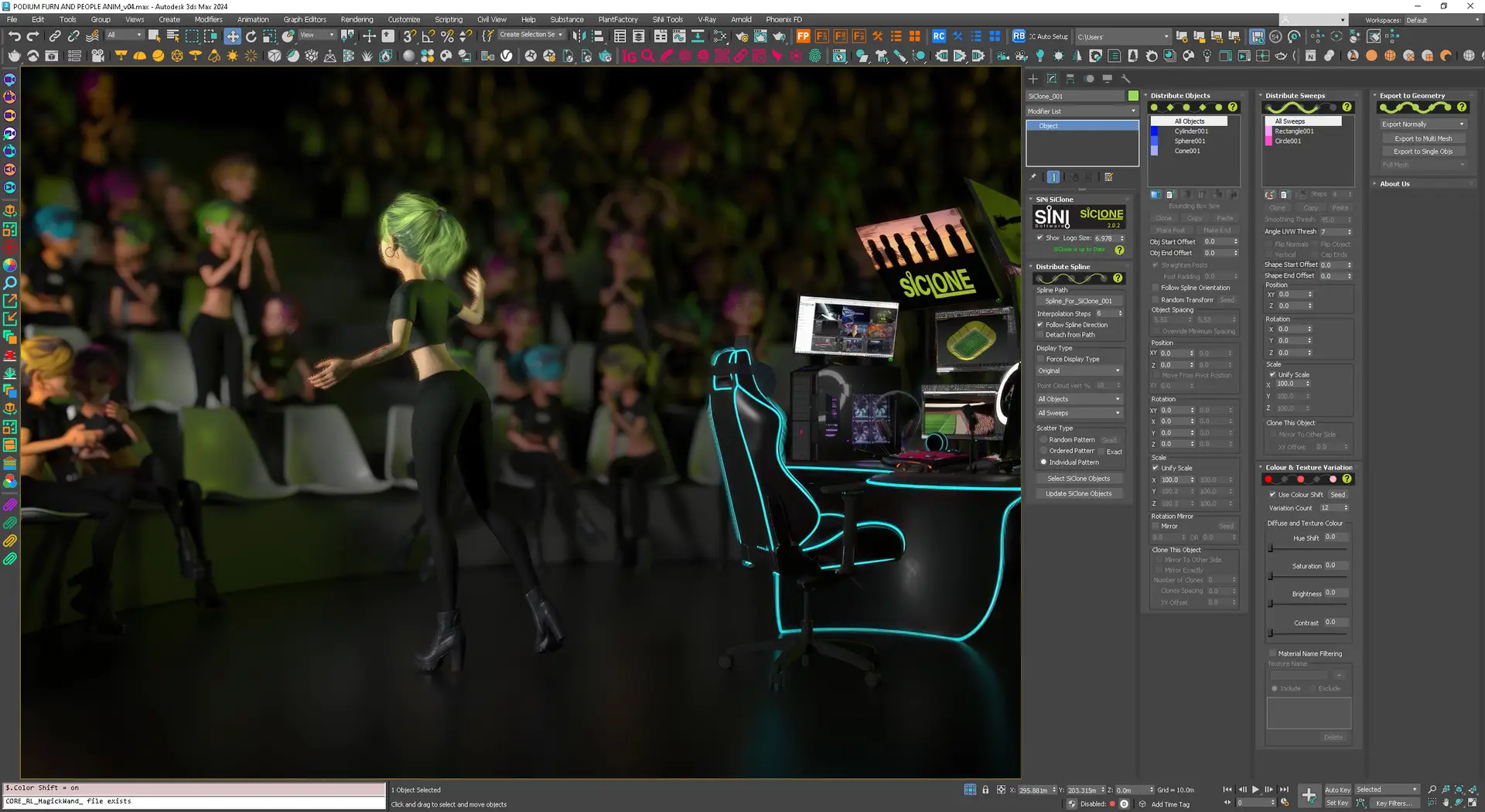Open the Display command panel tab
The width and height of the screenshot is (1485, 812).
click(x=1108, y=79)
